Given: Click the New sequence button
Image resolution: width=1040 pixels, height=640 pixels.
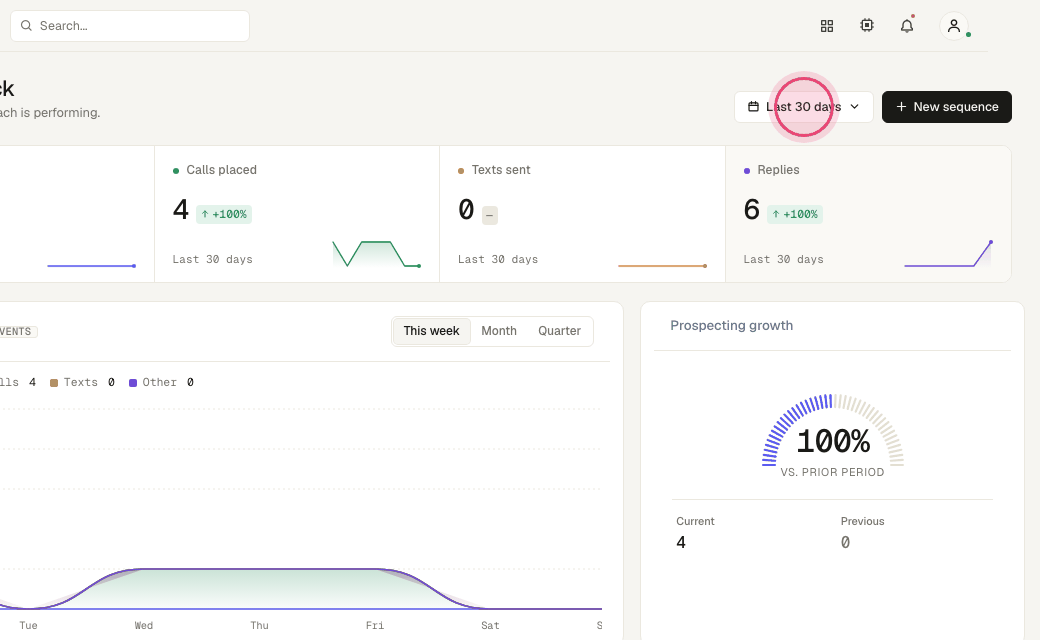Looking at the screenshot, I should [x=946, y=107].
